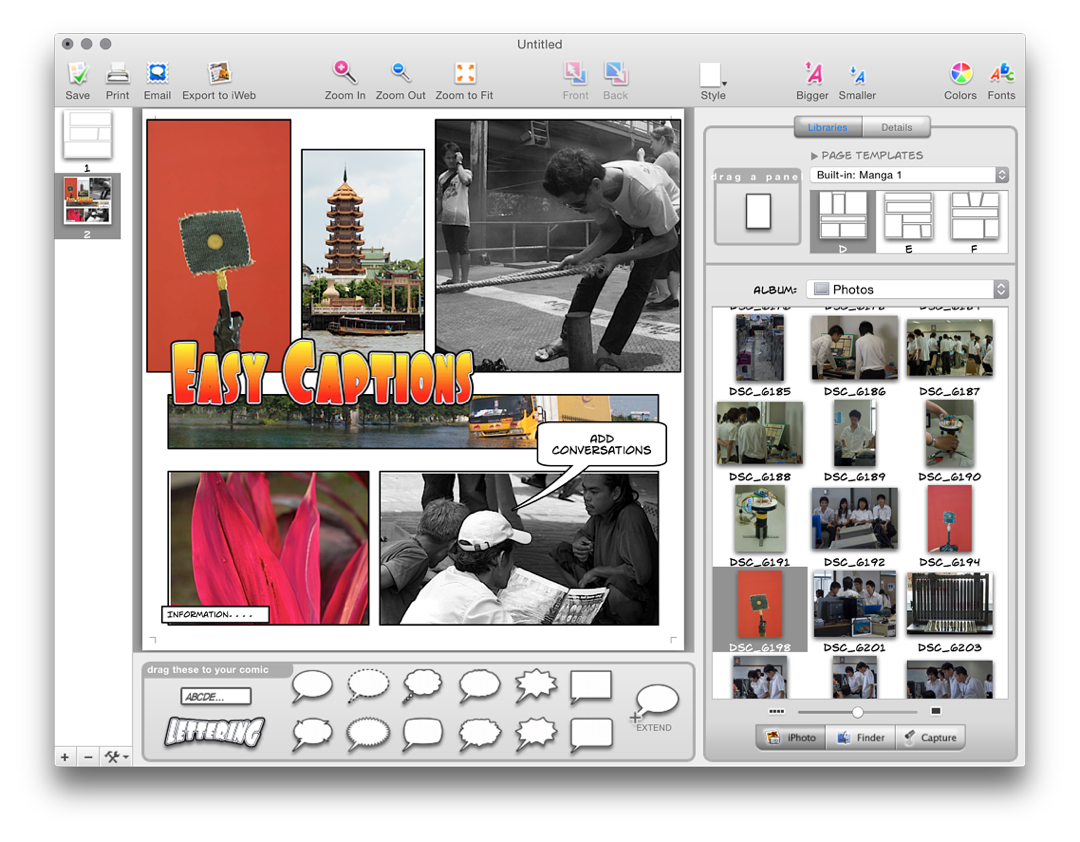Click the large thumbnails icon by slider

tap(935, 711)
